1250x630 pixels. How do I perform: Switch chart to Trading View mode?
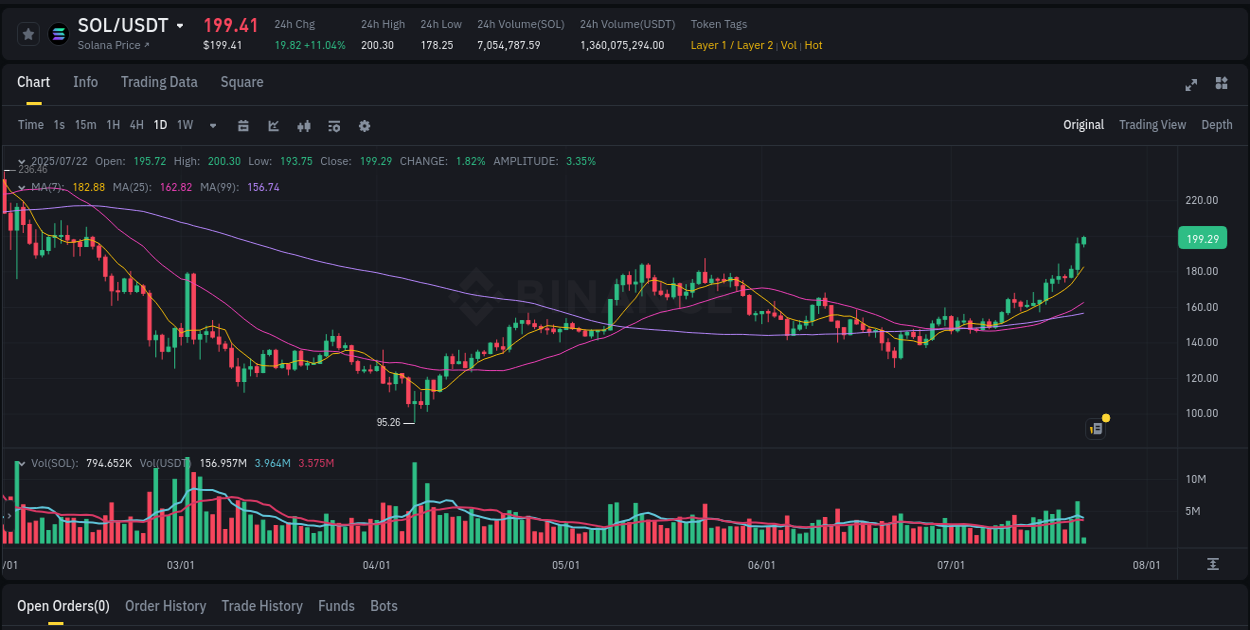1152,125
